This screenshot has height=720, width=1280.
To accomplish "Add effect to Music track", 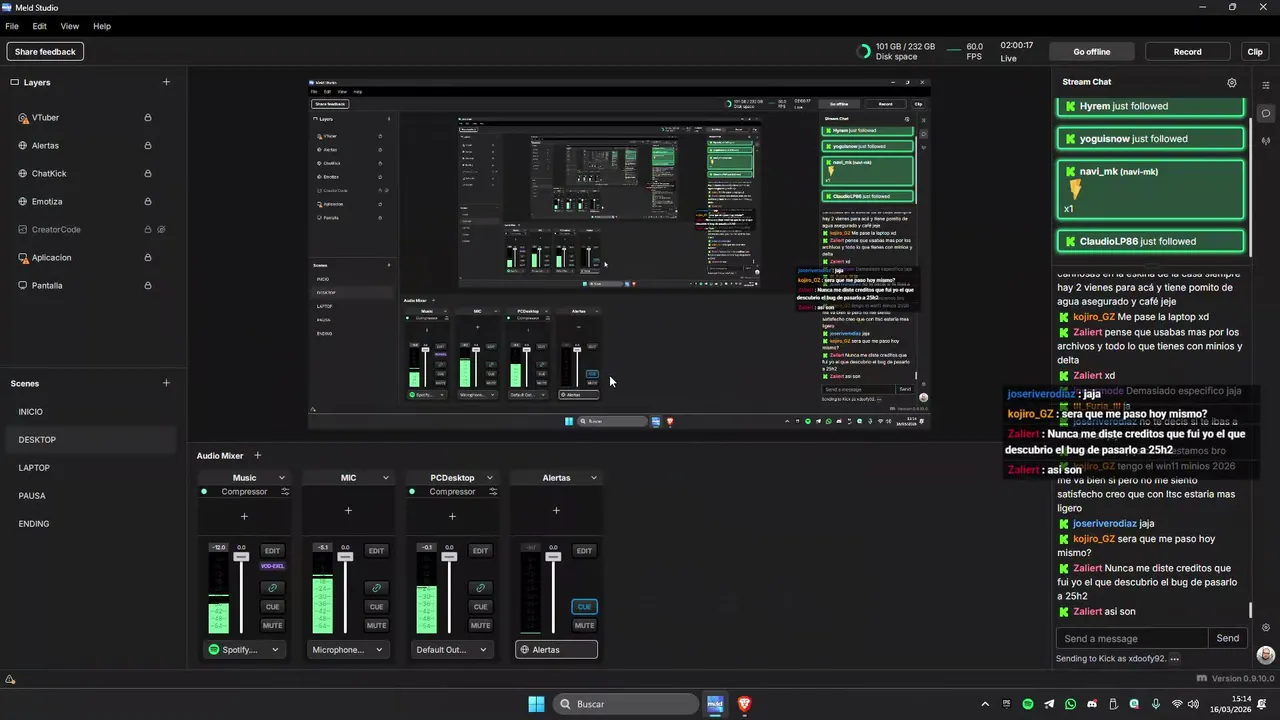I will pyautogui.click(x=244, y=517).
